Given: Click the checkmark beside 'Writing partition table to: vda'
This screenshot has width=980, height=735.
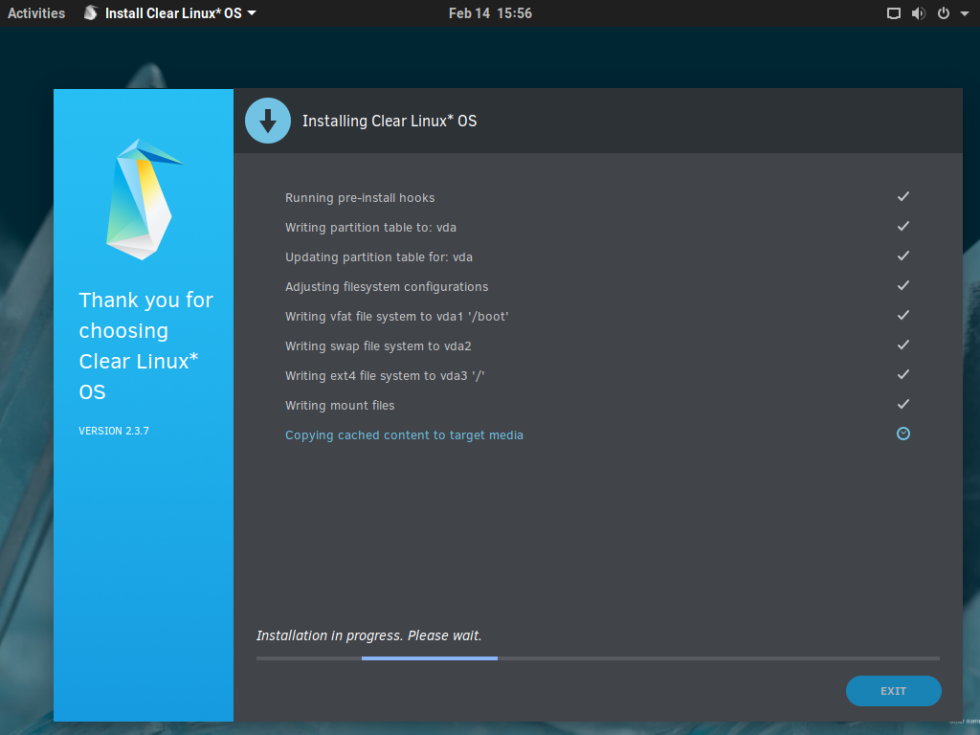Looking at the screenshot, I should [x=903, y=226].
